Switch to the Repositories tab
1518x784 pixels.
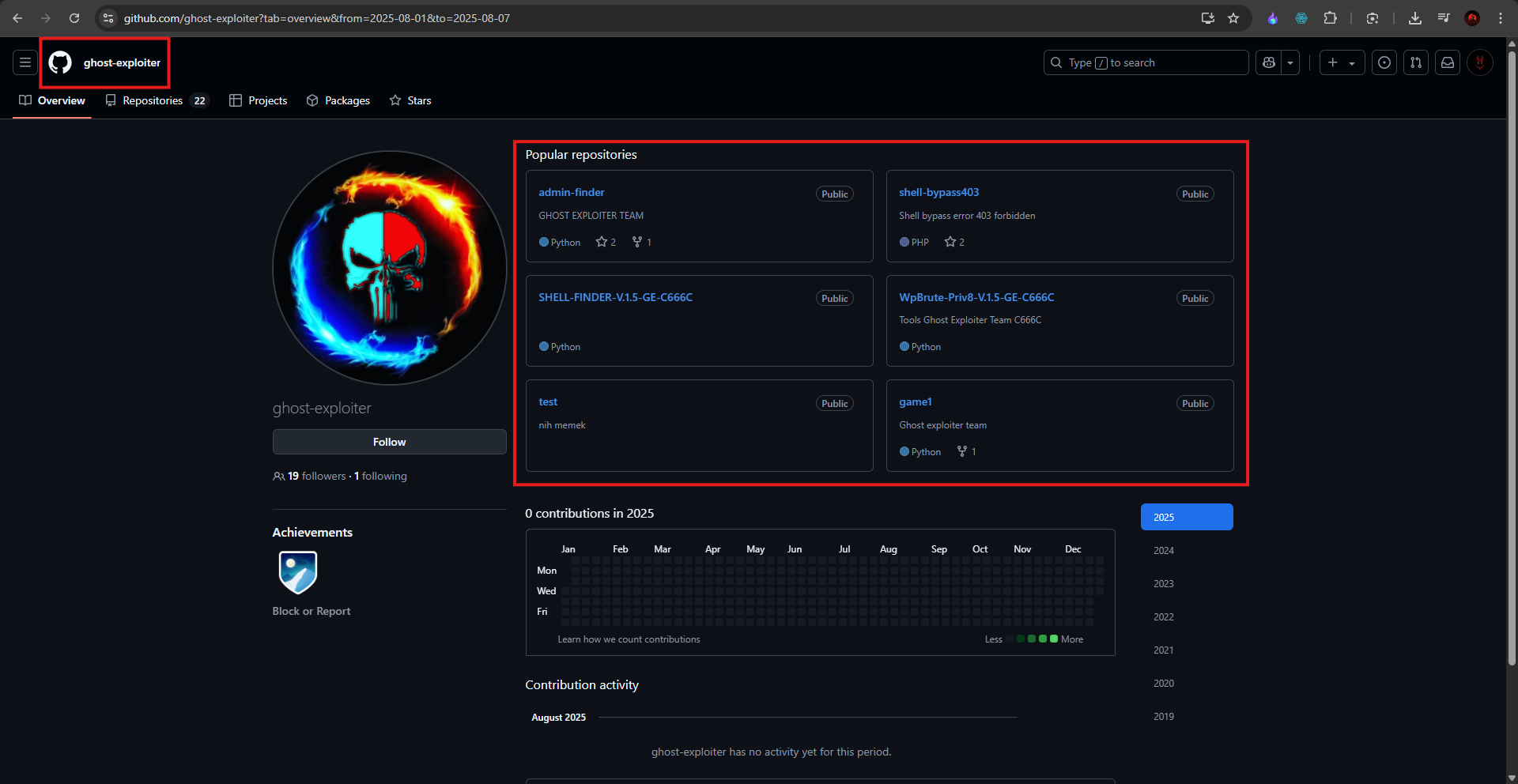[157, 100]
